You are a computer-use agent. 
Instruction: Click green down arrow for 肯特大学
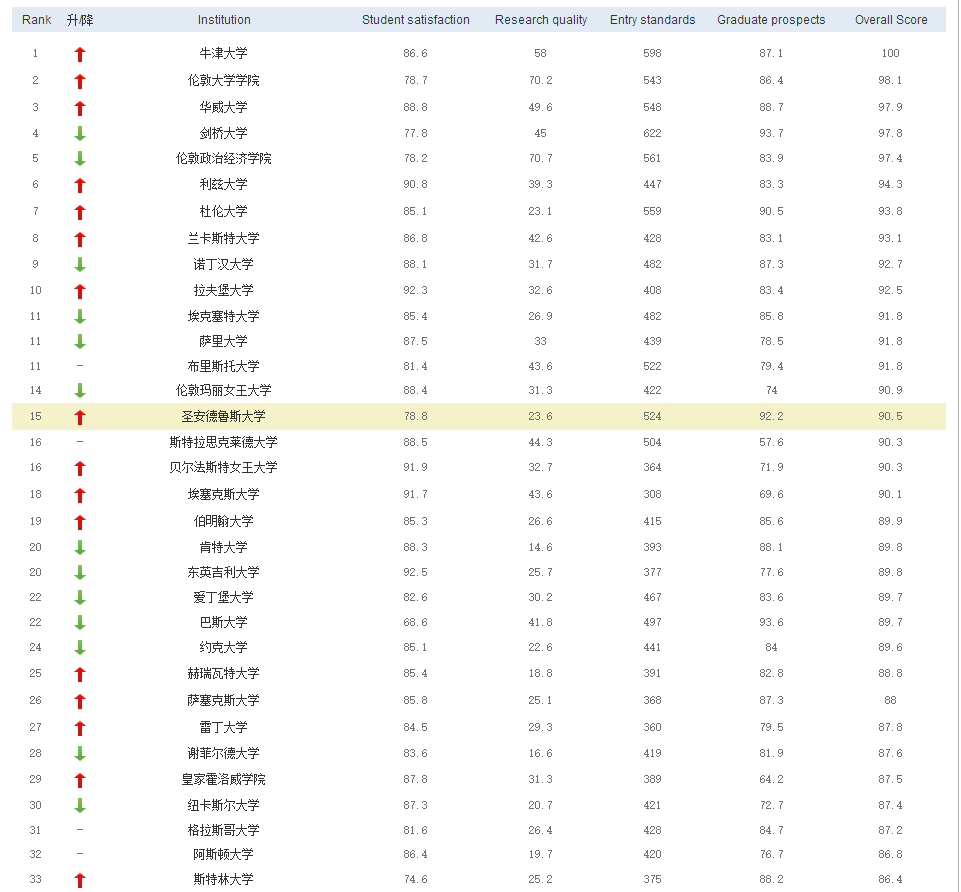click(x=80, y=547)
